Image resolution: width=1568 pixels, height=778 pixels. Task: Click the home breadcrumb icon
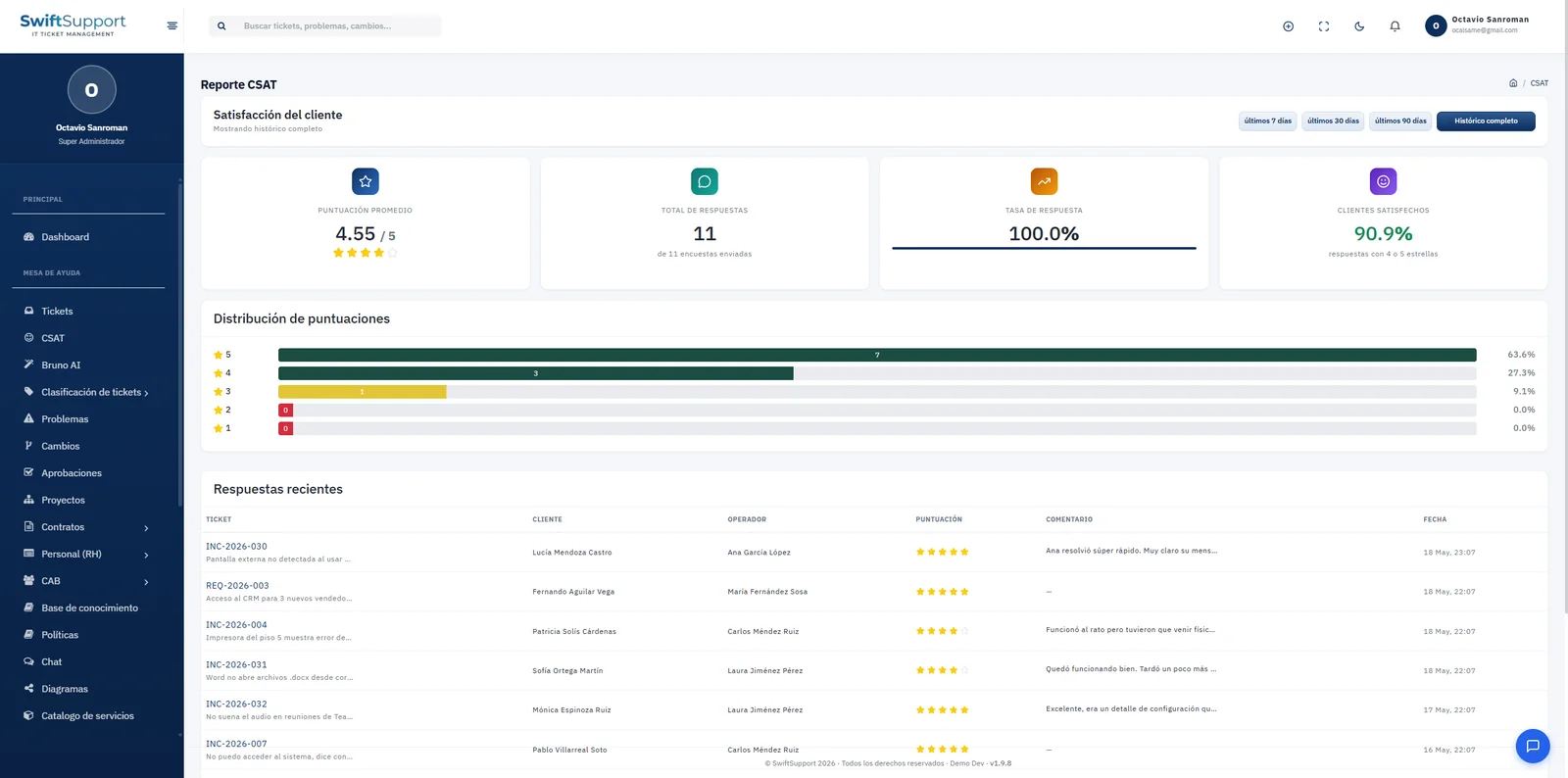pos(1513,83)
